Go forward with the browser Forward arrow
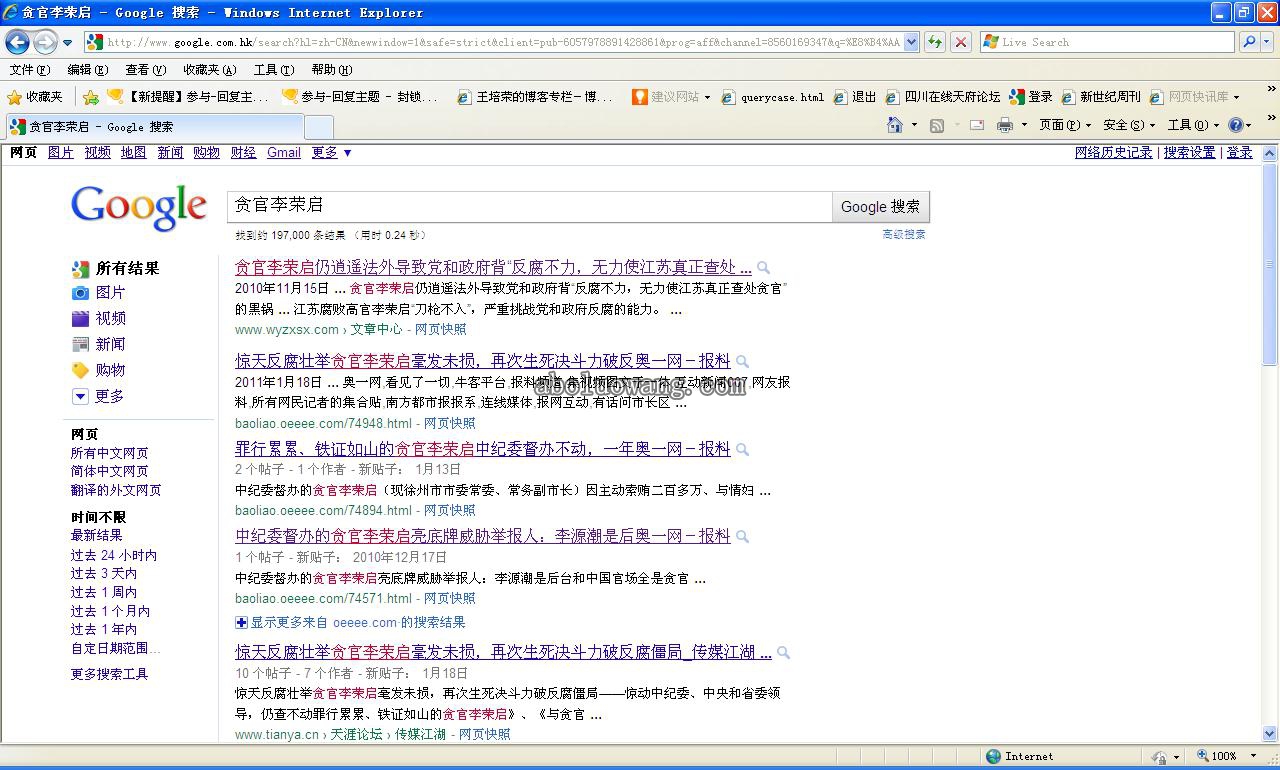Viewport: 1280px width, 770px height. [x=45, y=42]
